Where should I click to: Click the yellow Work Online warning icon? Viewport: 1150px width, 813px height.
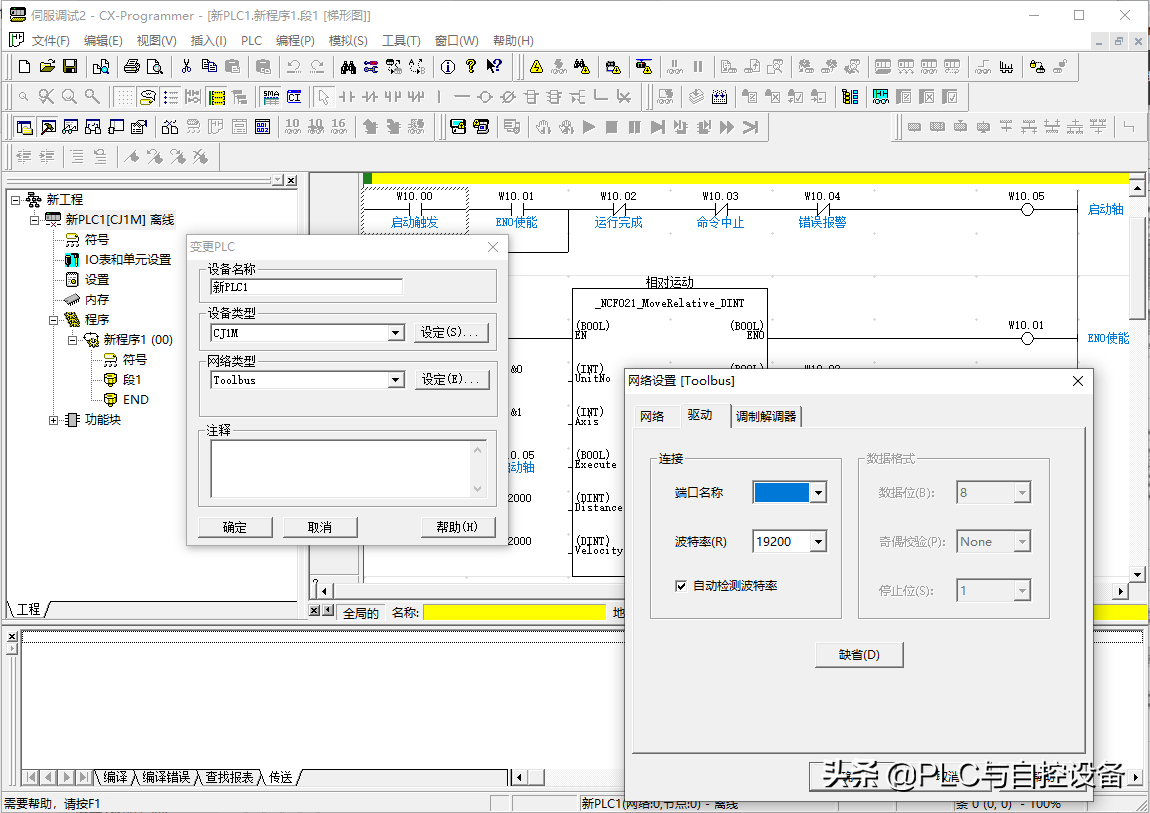coord(536,67)
